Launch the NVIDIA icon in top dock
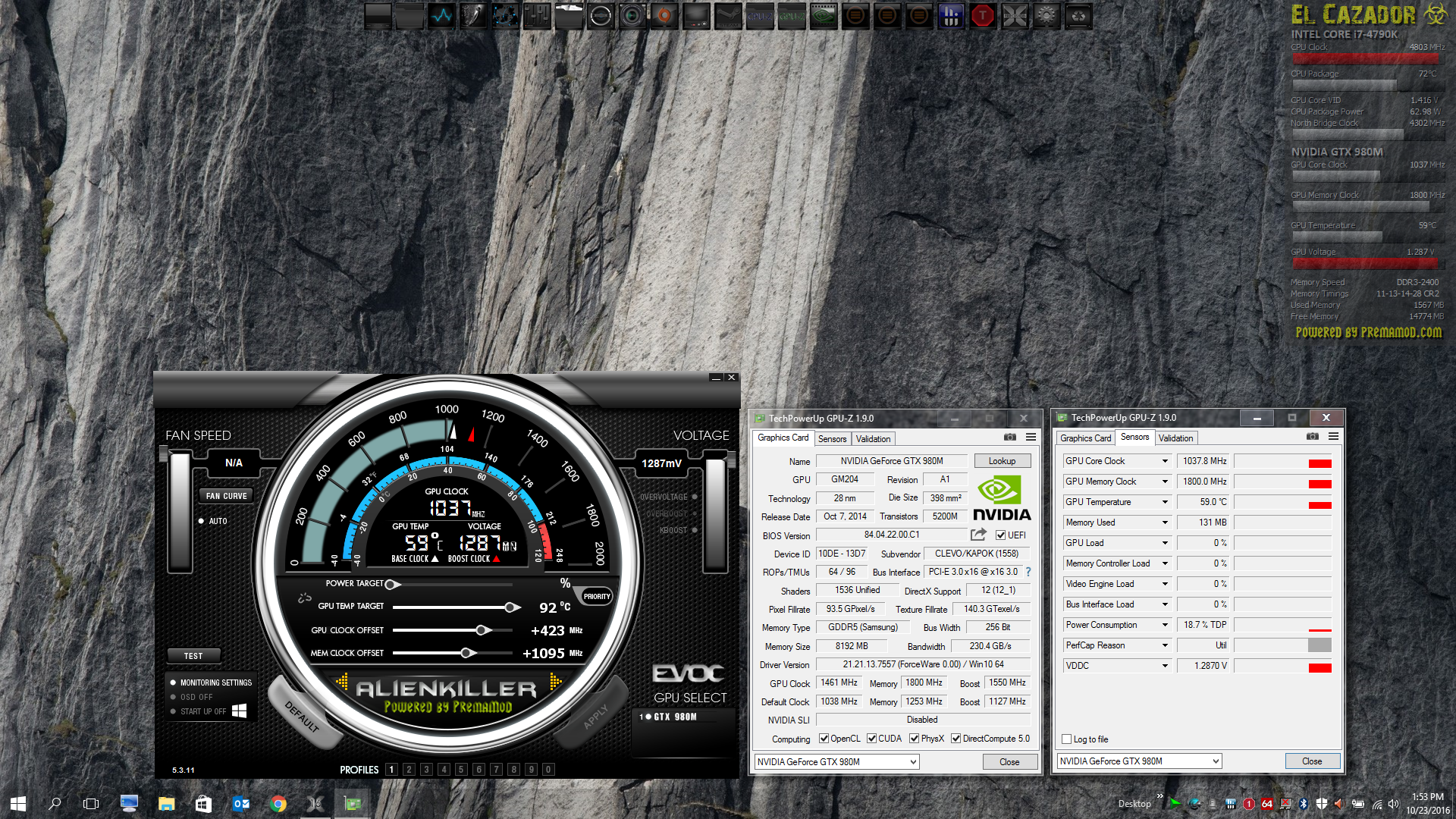The height and width of the screenshot is (819, 1456). (824, 16)
